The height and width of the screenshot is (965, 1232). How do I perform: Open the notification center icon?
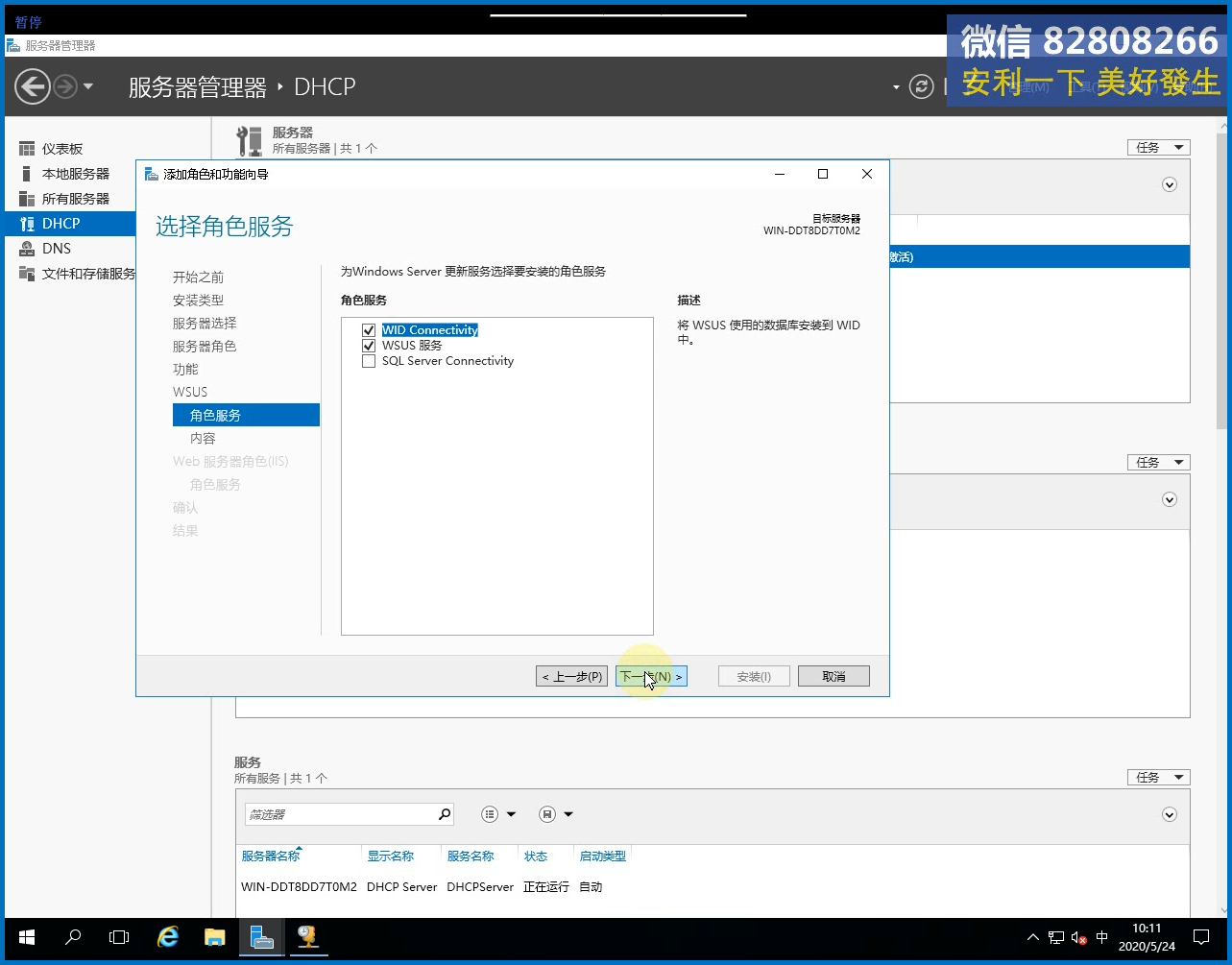(1201, 937)
